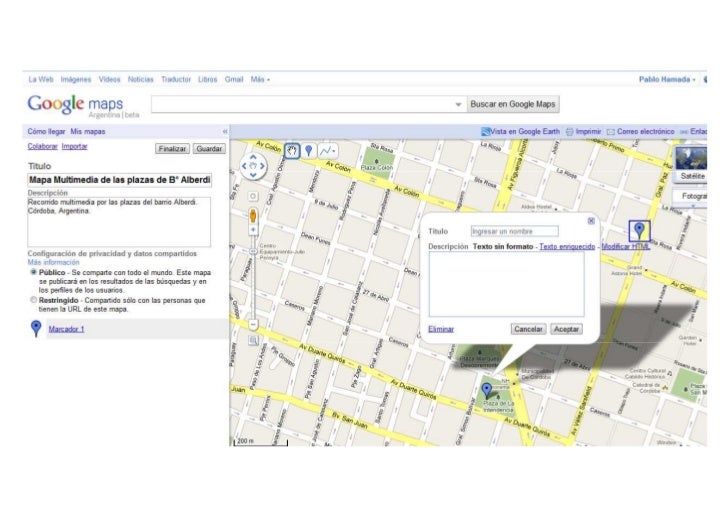
Task: Select the hand pan tool
Action: pyautogui.click(x=292, y=151)
